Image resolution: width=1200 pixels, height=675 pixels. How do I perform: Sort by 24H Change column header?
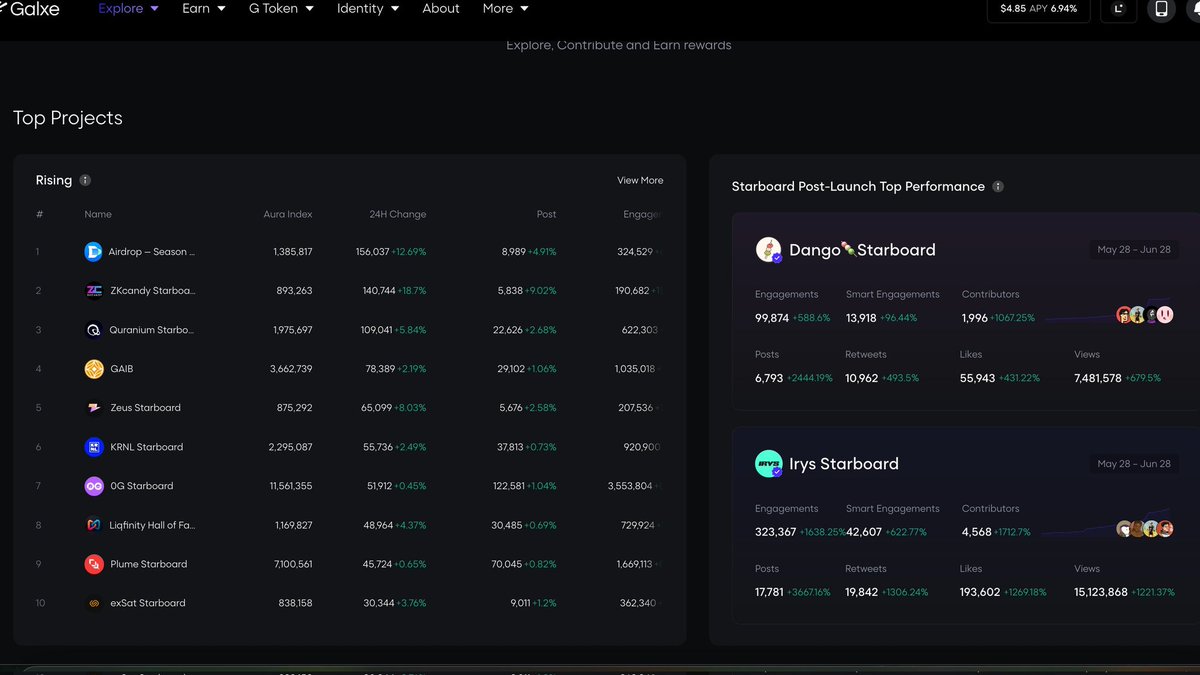(397, 214)
